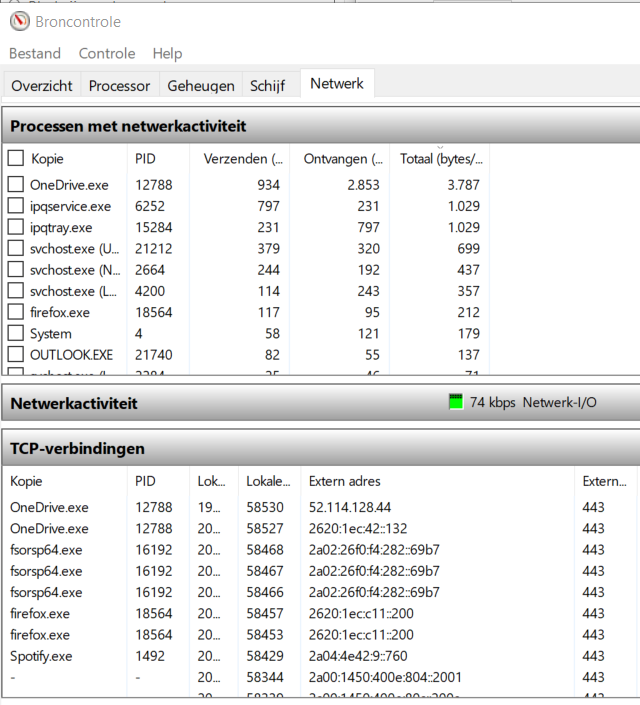Image resolution: width=640 pixels, height=705 pixels.
Task: Open the Controle menu
Action: [x=107, y=54]
